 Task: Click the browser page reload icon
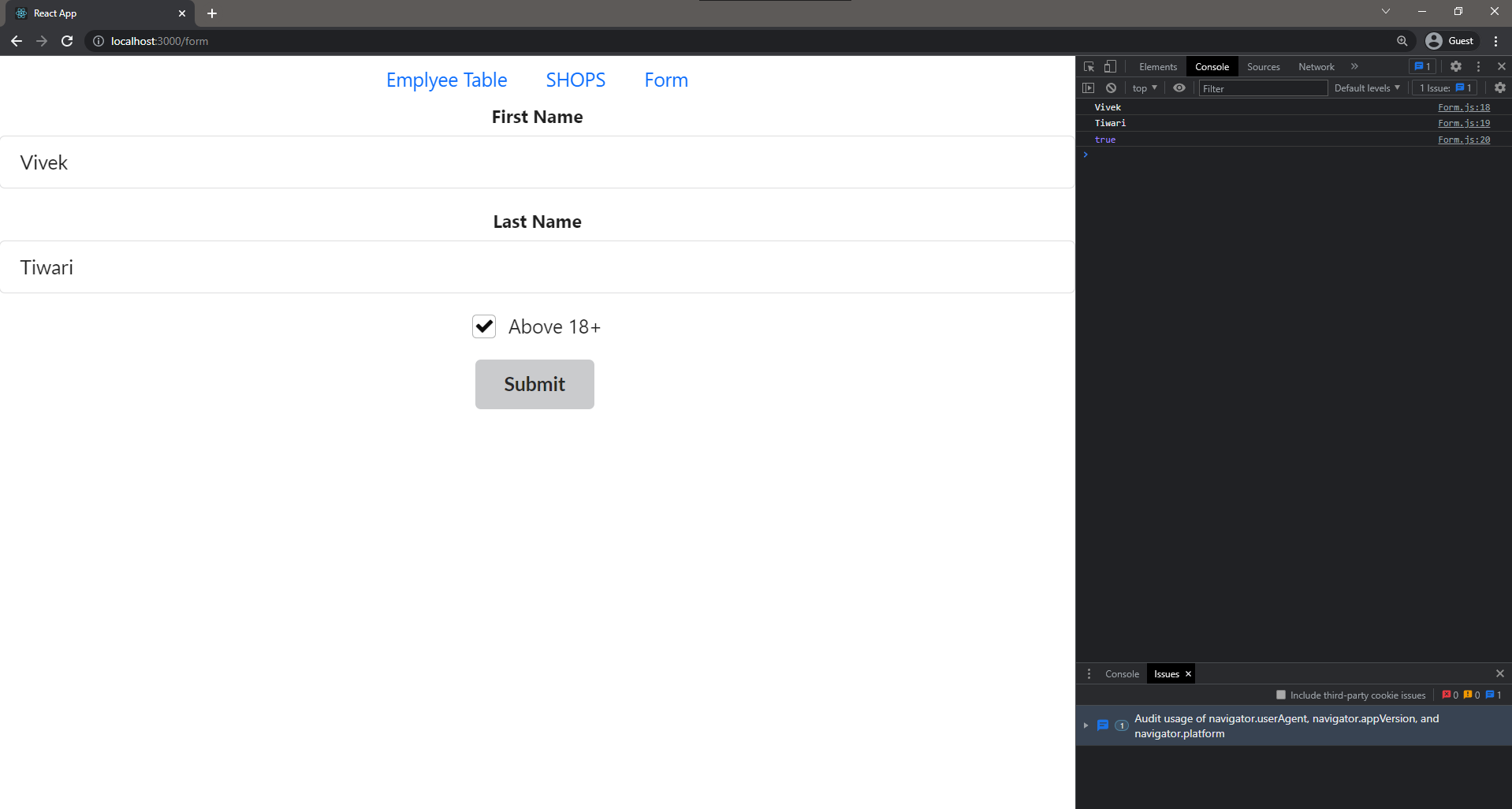tap(67, 41)
